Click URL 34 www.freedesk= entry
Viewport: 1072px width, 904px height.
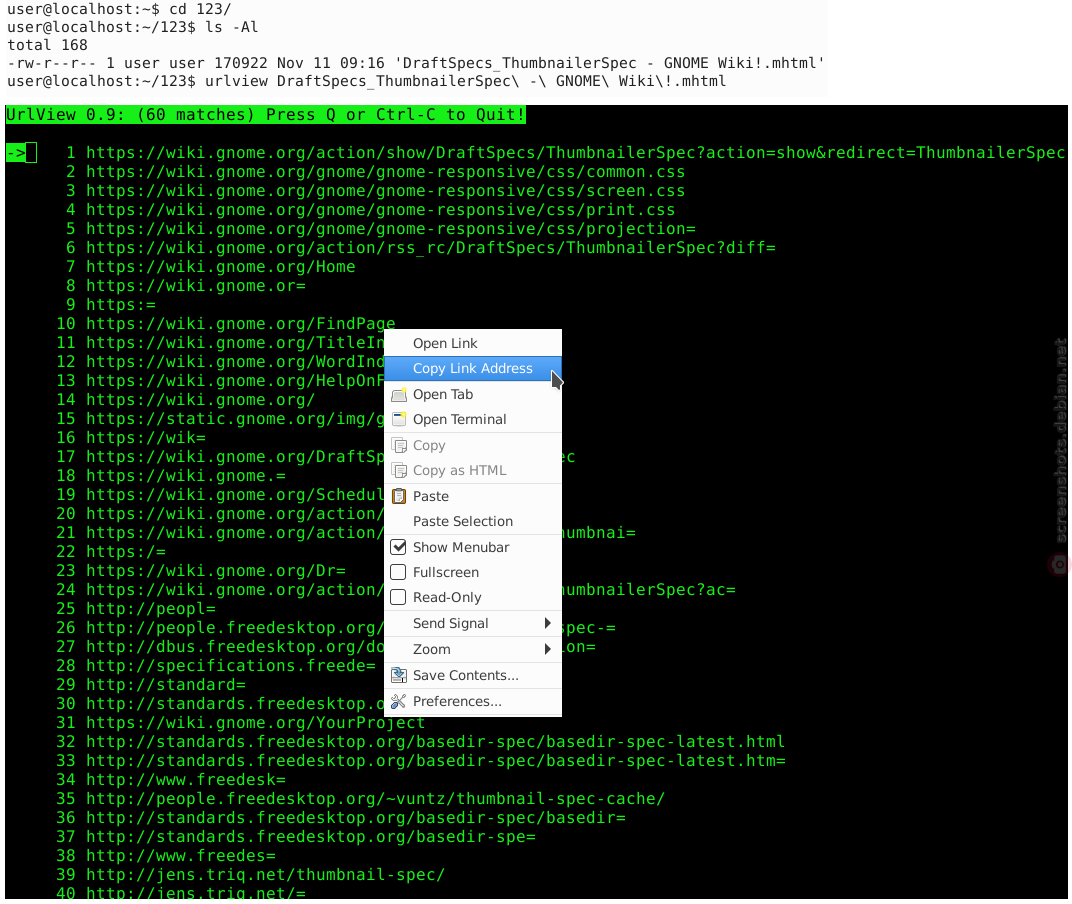[185, 780]
